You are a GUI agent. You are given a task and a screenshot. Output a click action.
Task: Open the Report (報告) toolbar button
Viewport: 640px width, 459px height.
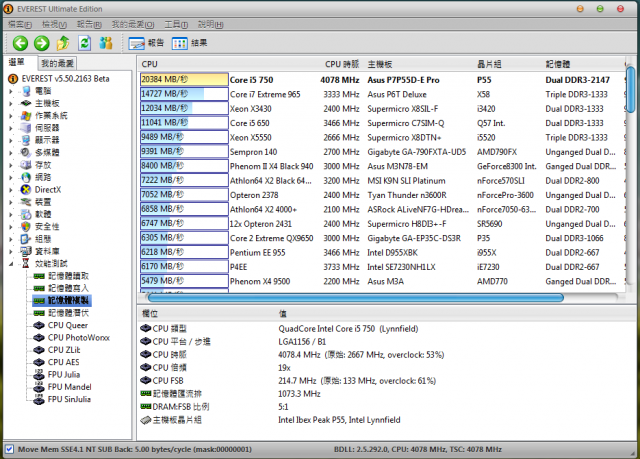click(x=146, y=43)
